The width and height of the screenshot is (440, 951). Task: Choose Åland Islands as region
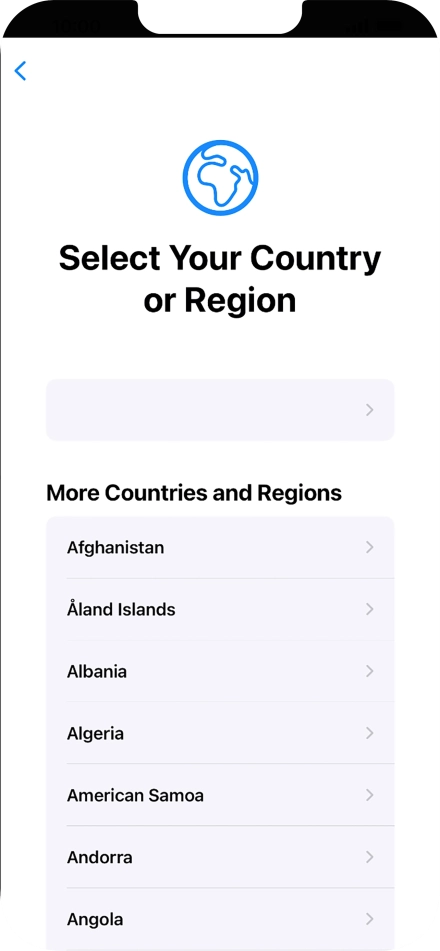coord(220,610)
